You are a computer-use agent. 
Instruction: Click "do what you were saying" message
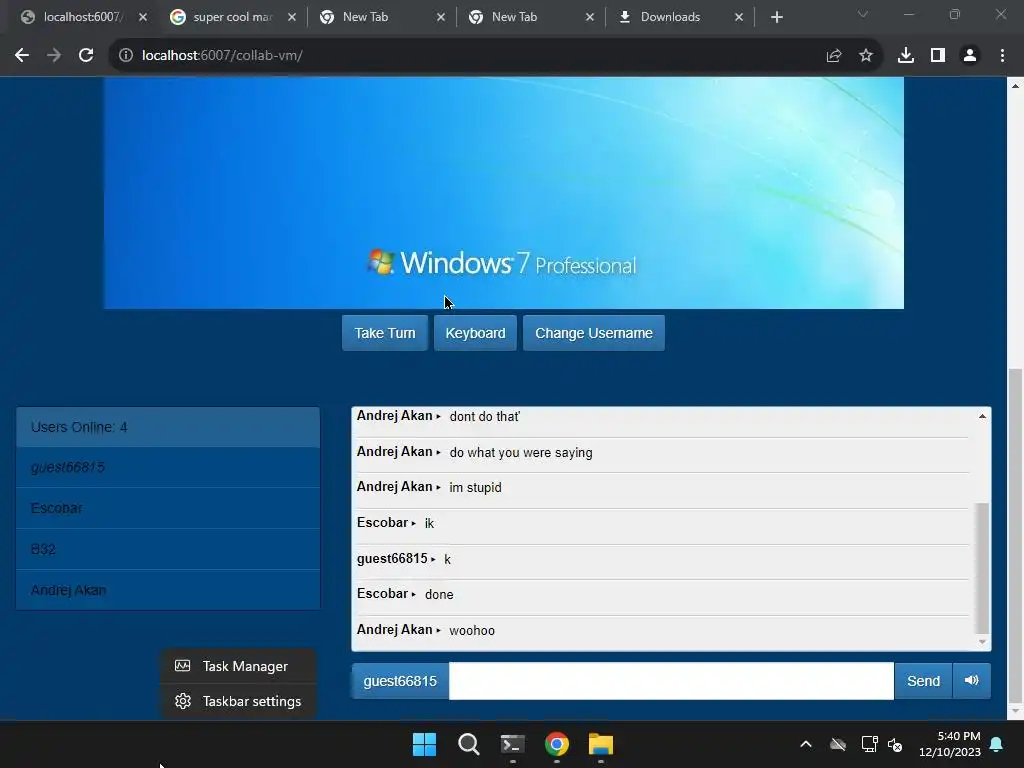point(521,453)
